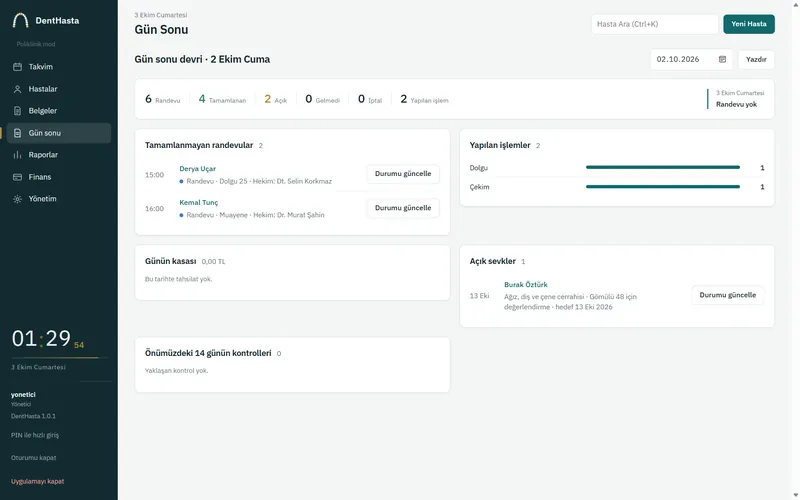Image resolution: width=800 pixels, height=500 pixels.
Task: Click Uygulamayı kapat link
Action: [x=37, y=481]
